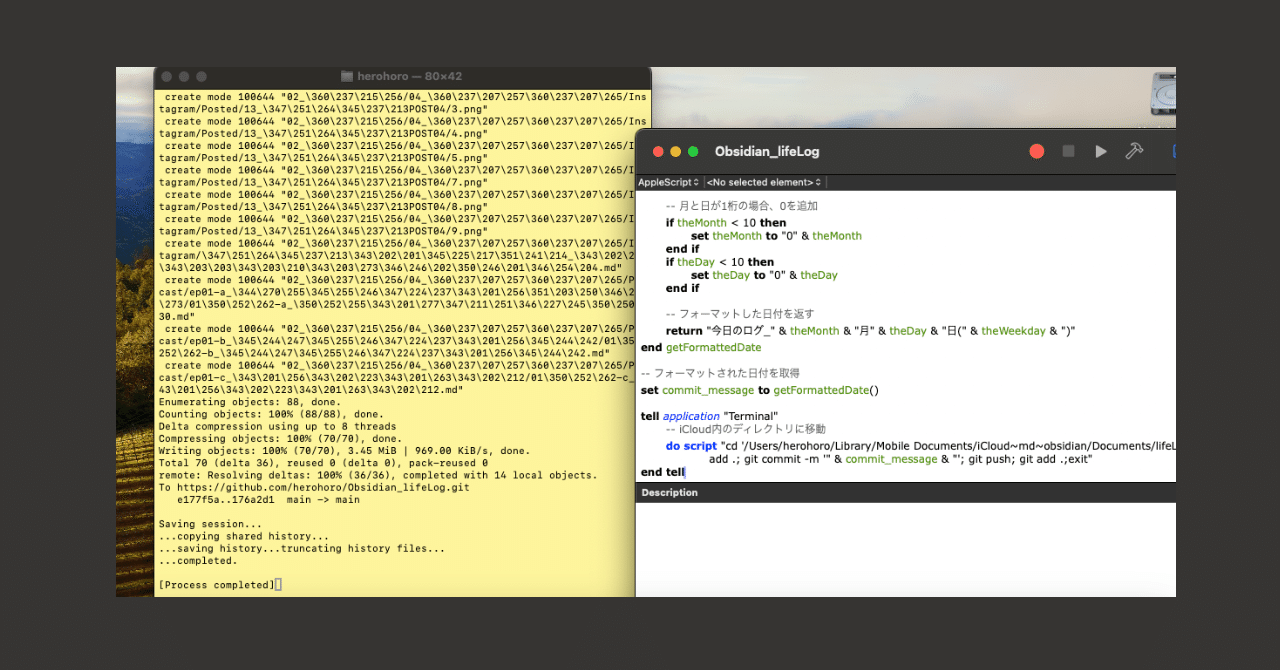Open the AppleScript language dropdown
This screenshot has height=670, width=1280.
[x=669, y=182]
